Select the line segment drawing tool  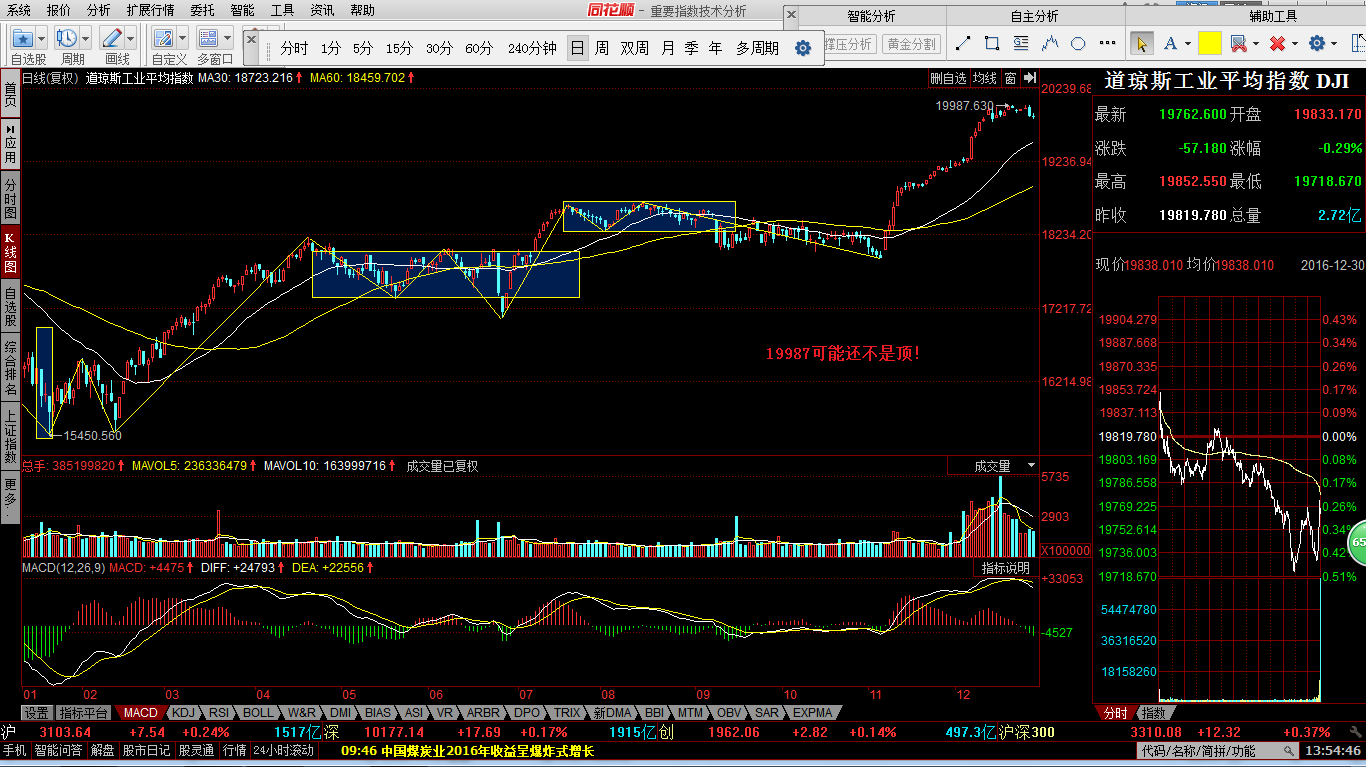pos(963,43)
